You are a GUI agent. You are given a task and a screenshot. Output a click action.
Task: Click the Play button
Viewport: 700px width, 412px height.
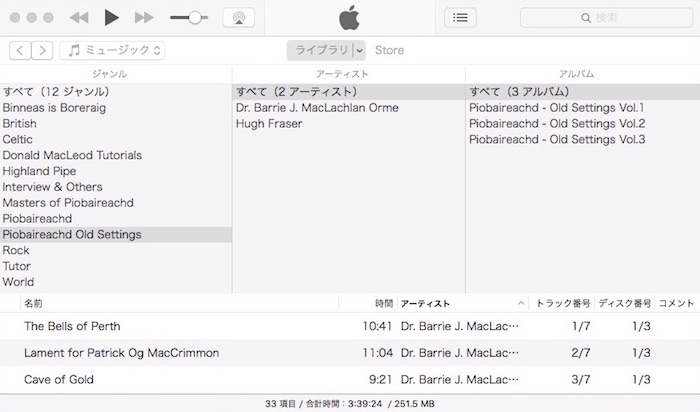tap(111, 18)
